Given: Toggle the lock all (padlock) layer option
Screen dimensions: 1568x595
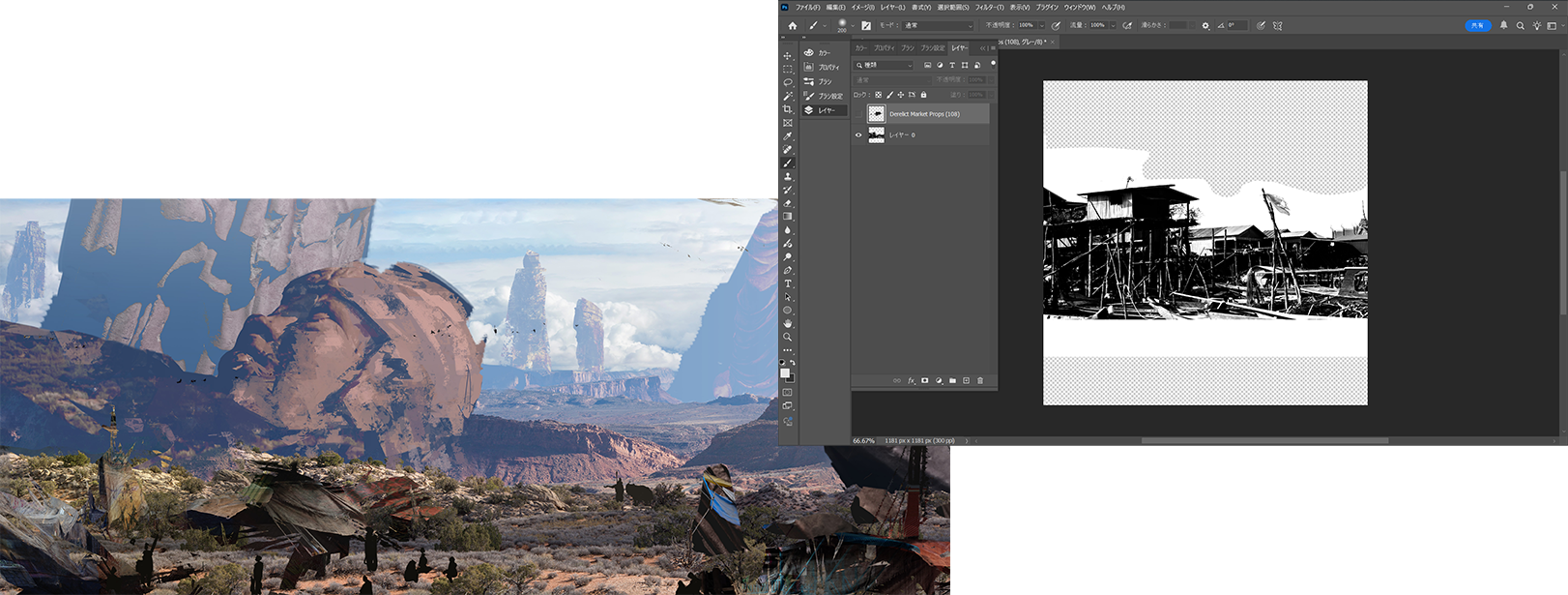Looking at the screenshot, I should pos(923,95).
